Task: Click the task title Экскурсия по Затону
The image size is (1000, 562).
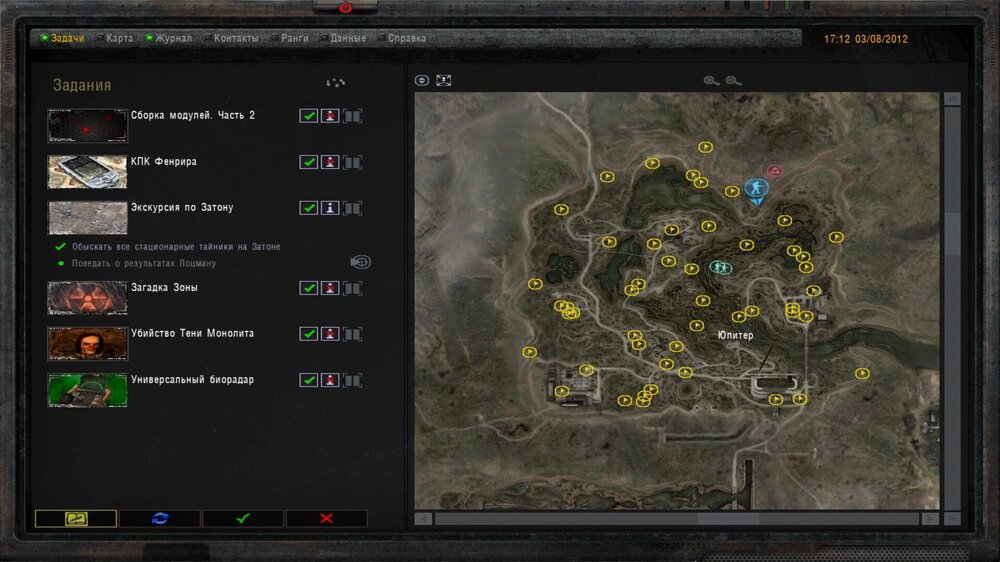Action: [182, 207]
